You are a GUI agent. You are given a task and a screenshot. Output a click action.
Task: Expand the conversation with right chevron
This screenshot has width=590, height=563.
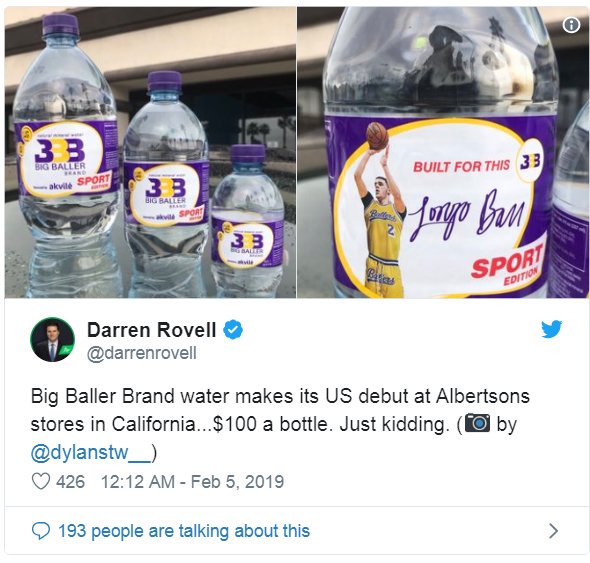coord(553,531)
